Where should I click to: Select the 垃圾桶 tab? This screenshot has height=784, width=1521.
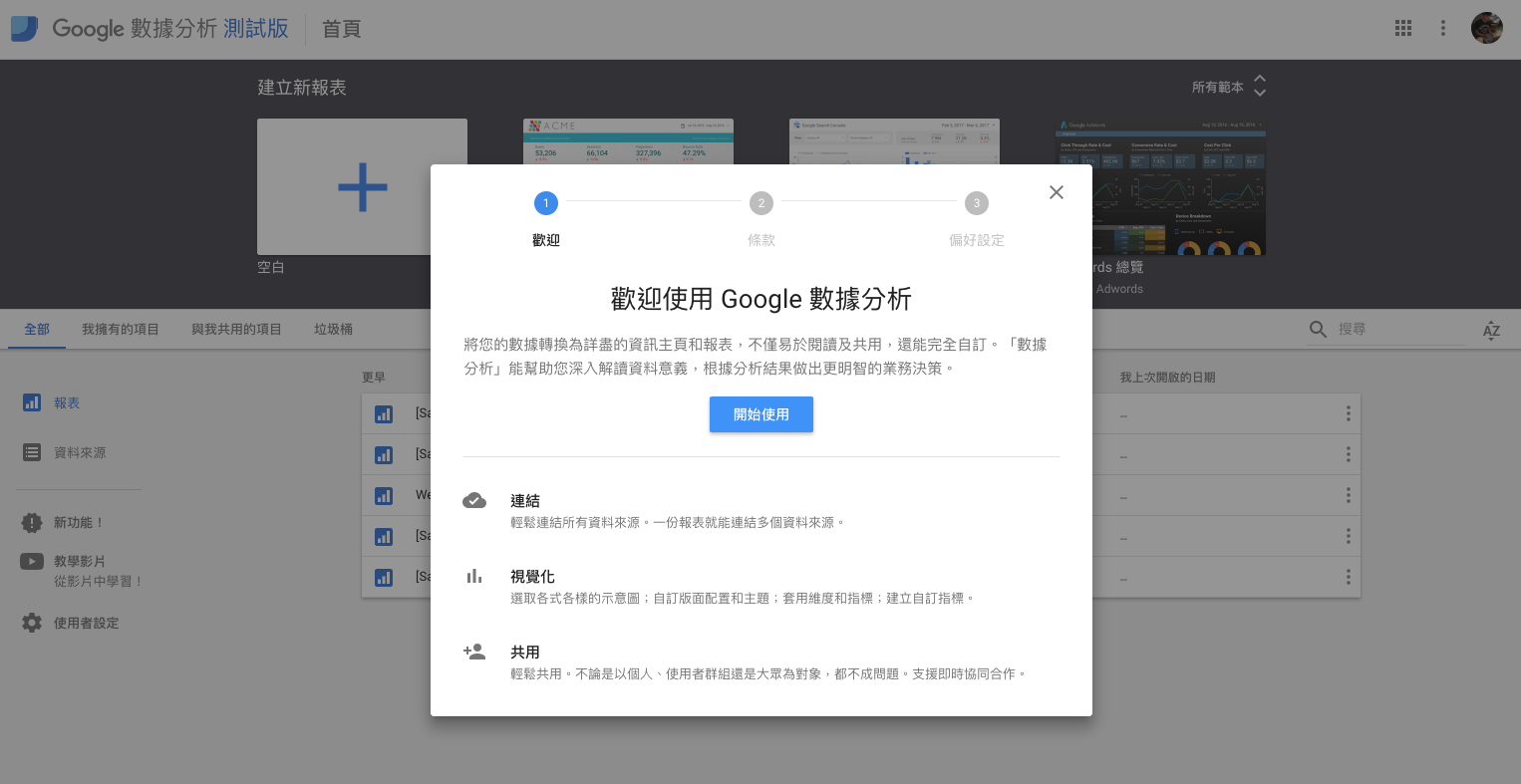pyautogui.click(x=333, y=329)
